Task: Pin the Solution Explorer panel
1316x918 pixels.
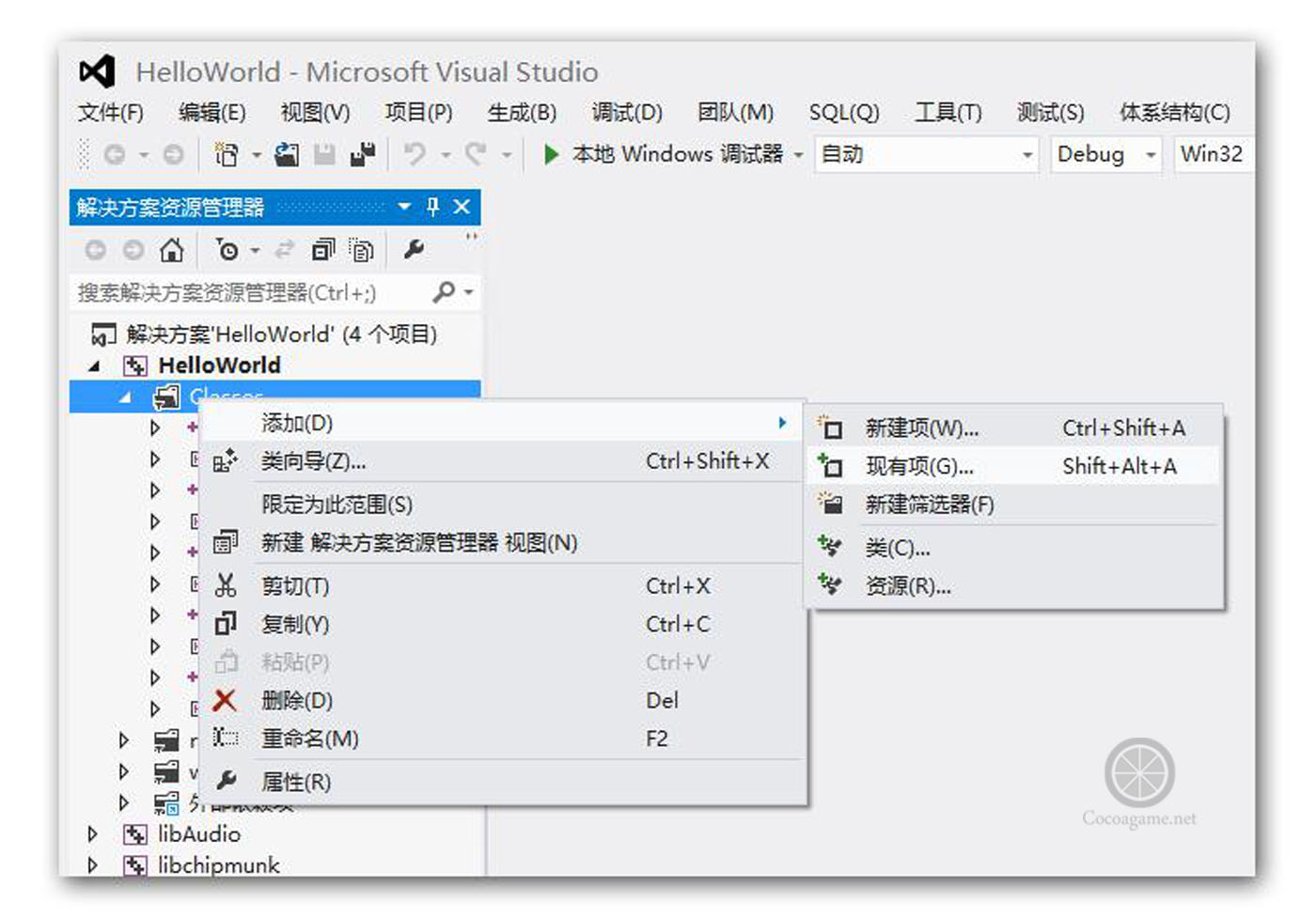Action: (x=432, y=207)
